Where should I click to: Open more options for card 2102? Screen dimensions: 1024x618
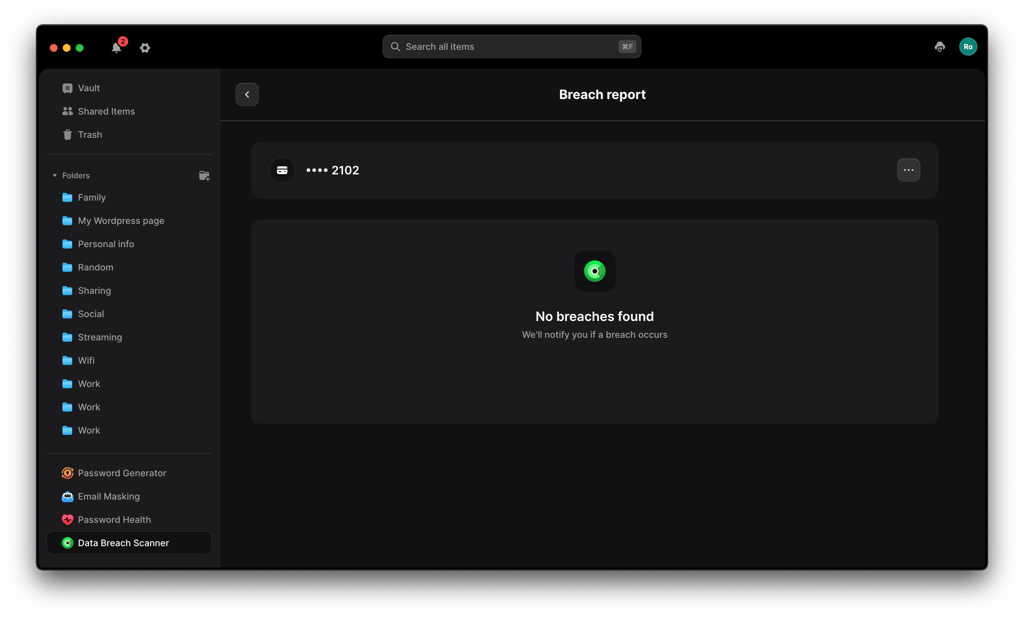908,170
